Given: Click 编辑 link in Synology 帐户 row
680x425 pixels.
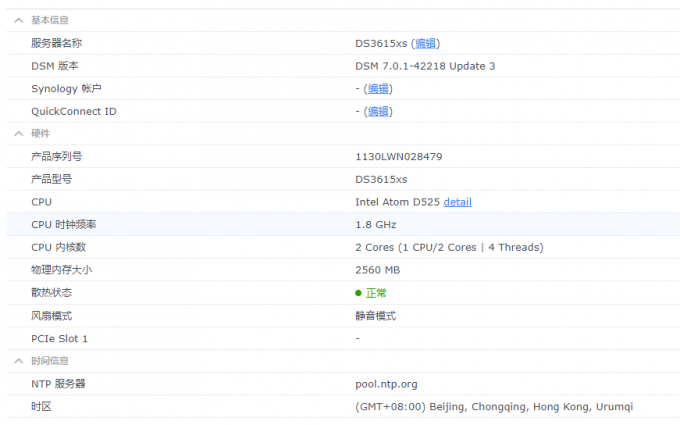Looking at the screenshot, I should (378, 89).
